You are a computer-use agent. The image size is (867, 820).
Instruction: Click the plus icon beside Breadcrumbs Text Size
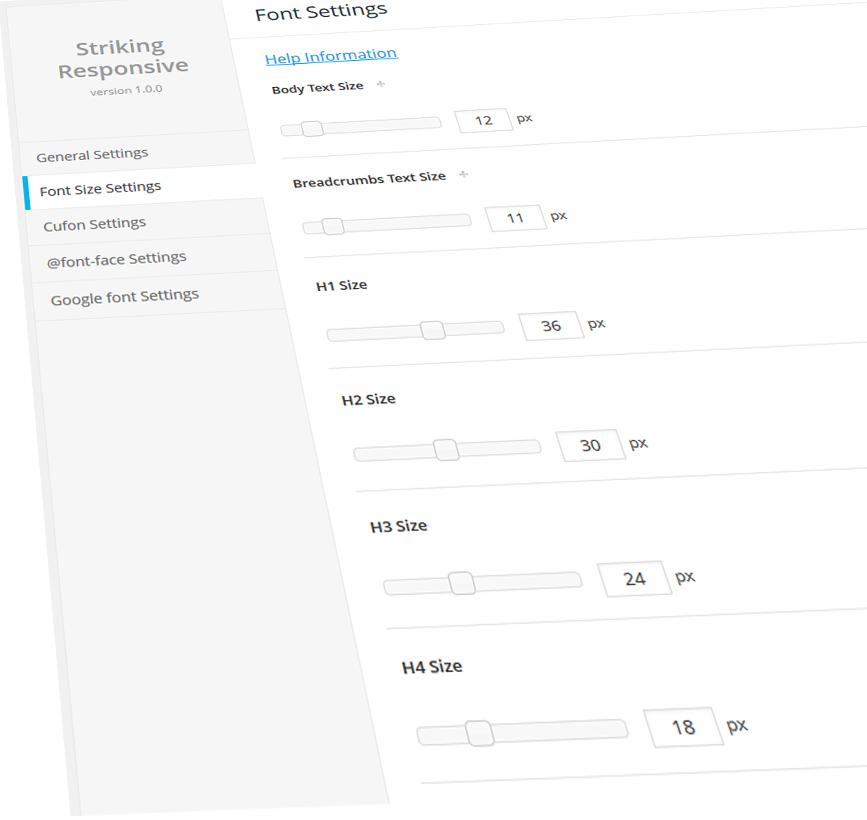point(463,175)
